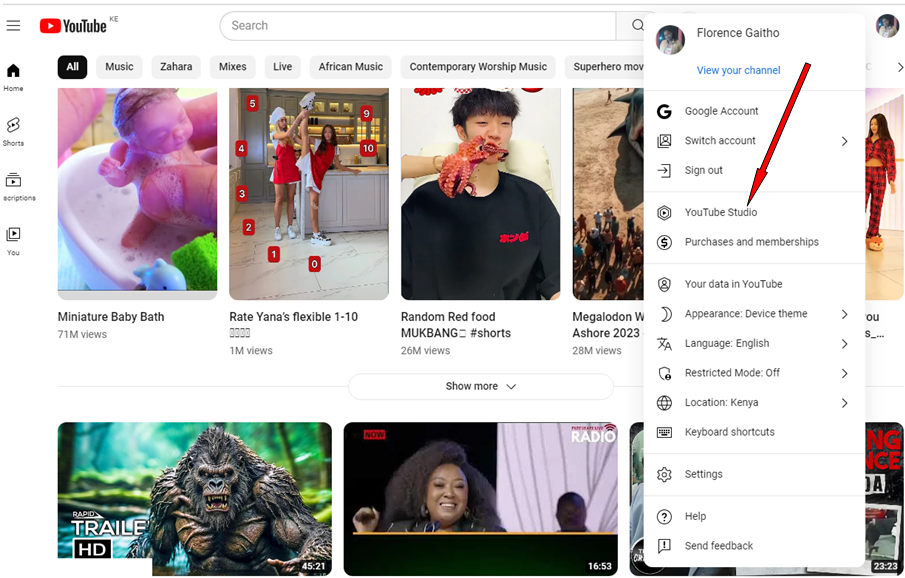Viewport: 905px width, 578px height.
Task: Open YouTube Studio
Action: (x=719, y=212)
